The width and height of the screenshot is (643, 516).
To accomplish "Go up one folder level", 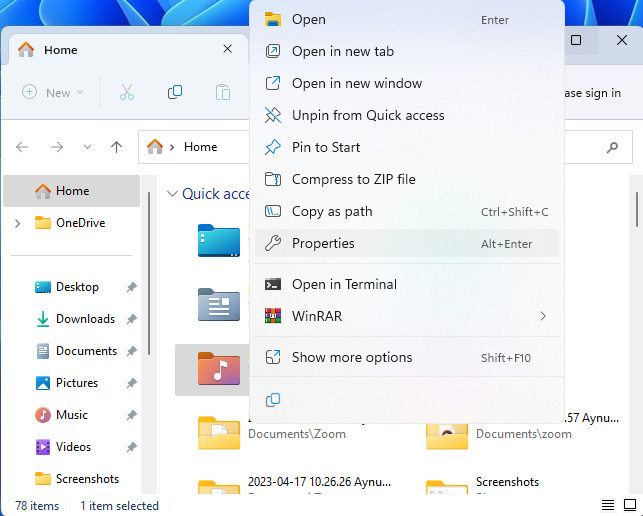I will (x=116, y=147).
